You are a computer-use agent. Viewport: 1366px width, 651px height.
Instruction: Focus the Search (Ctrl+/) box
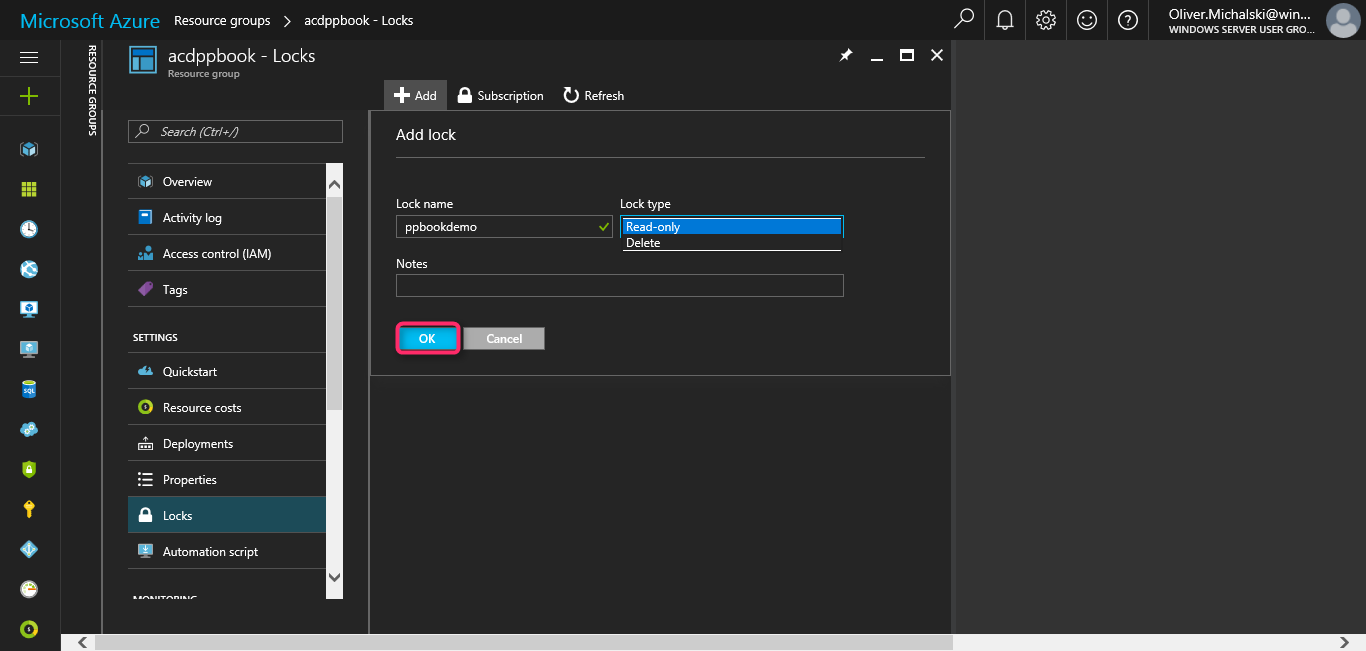235,131
